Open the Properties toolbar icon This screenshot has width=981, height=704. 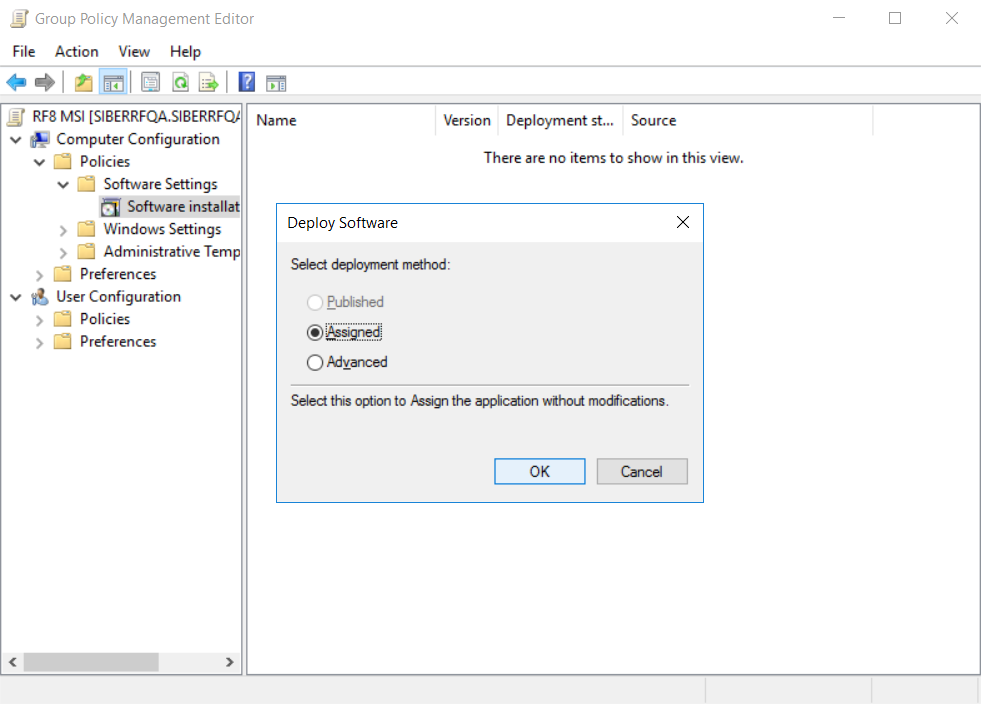pyautogui.click(x=151, y=82)
